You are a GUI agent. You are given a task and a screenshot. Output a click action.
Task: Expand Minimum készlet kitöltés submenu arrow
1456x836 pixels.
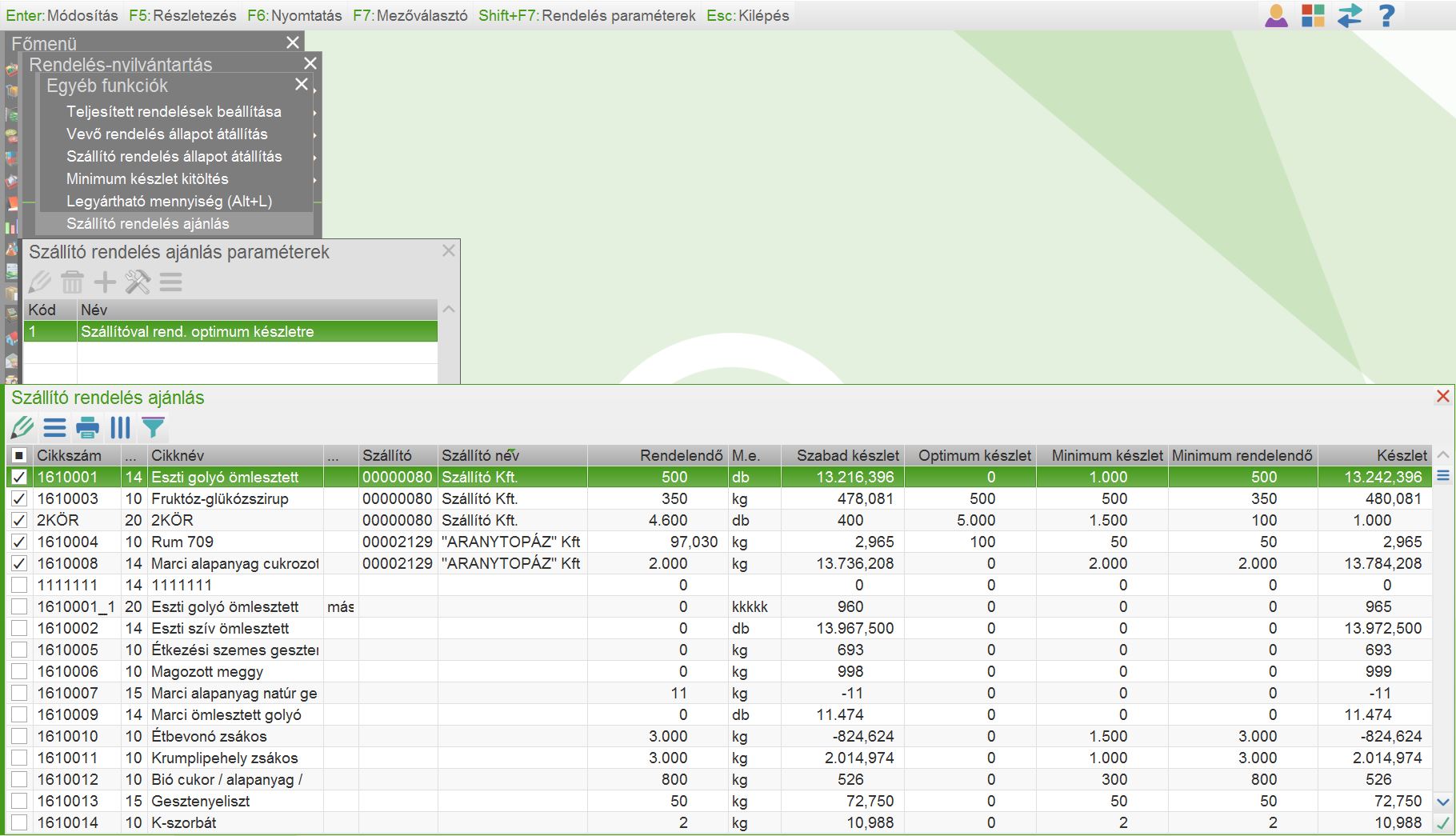coord(315,180)
